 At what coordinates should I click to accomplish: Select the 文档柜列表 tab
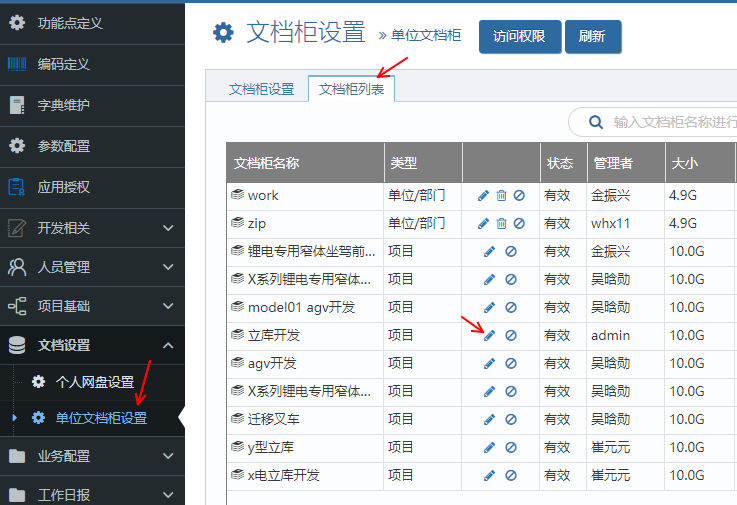[x=352, y=89]
